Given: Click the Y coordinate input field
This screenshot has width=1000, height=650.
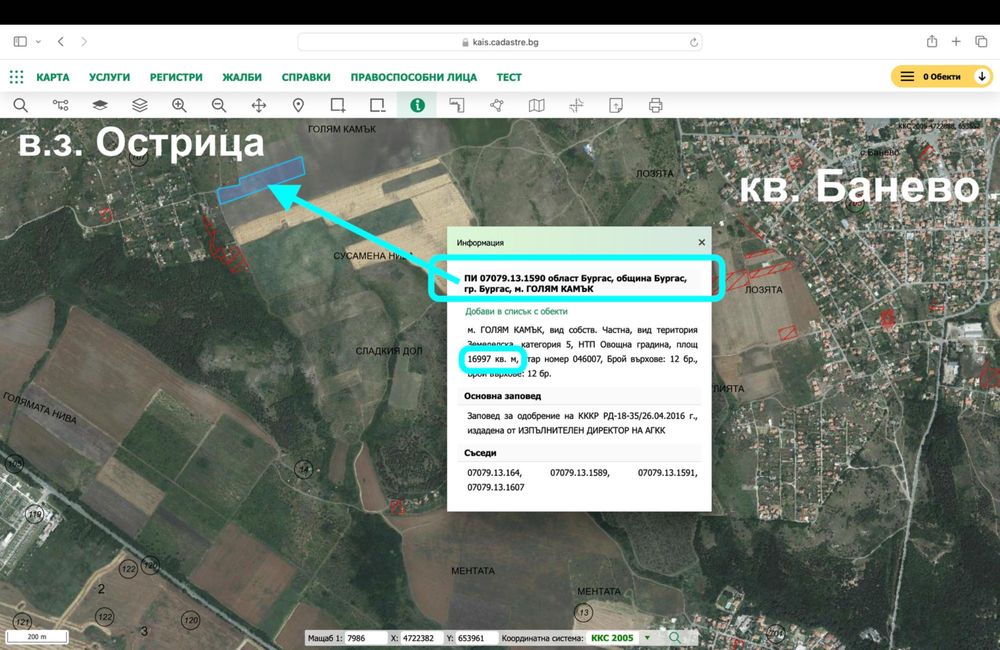Looking at the screenshot, I should point(476,638).
